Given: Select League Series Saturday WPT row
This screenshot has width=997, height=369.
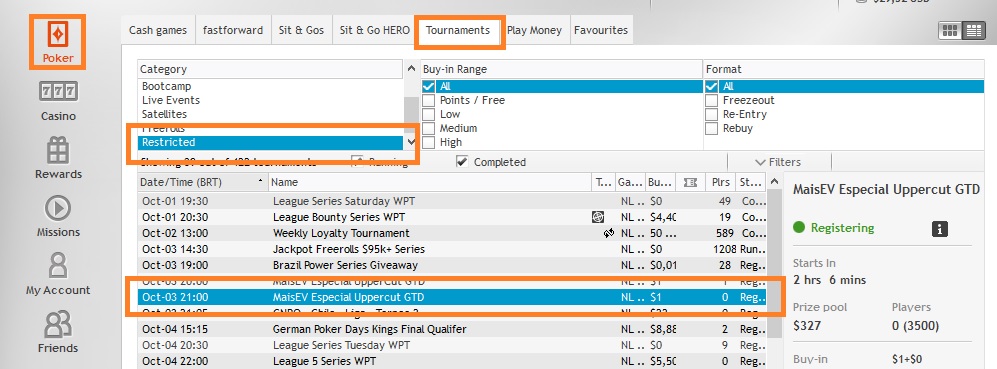Looking at the screenshot, I should pos(452,201).
